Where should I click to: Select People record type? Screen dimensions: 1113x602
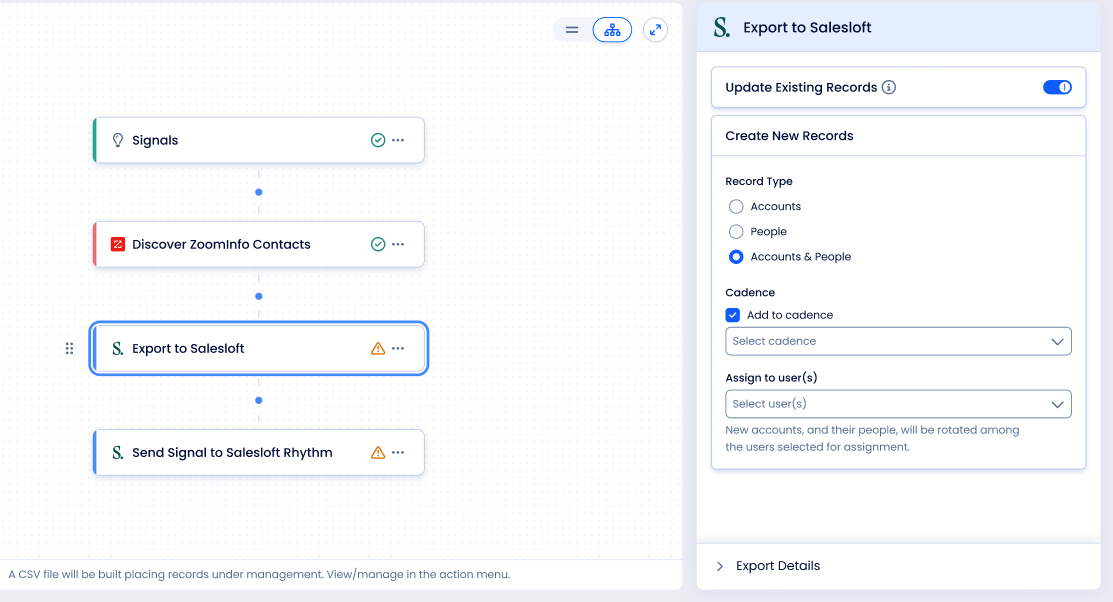pyautogui.click(x=736, y=231)
